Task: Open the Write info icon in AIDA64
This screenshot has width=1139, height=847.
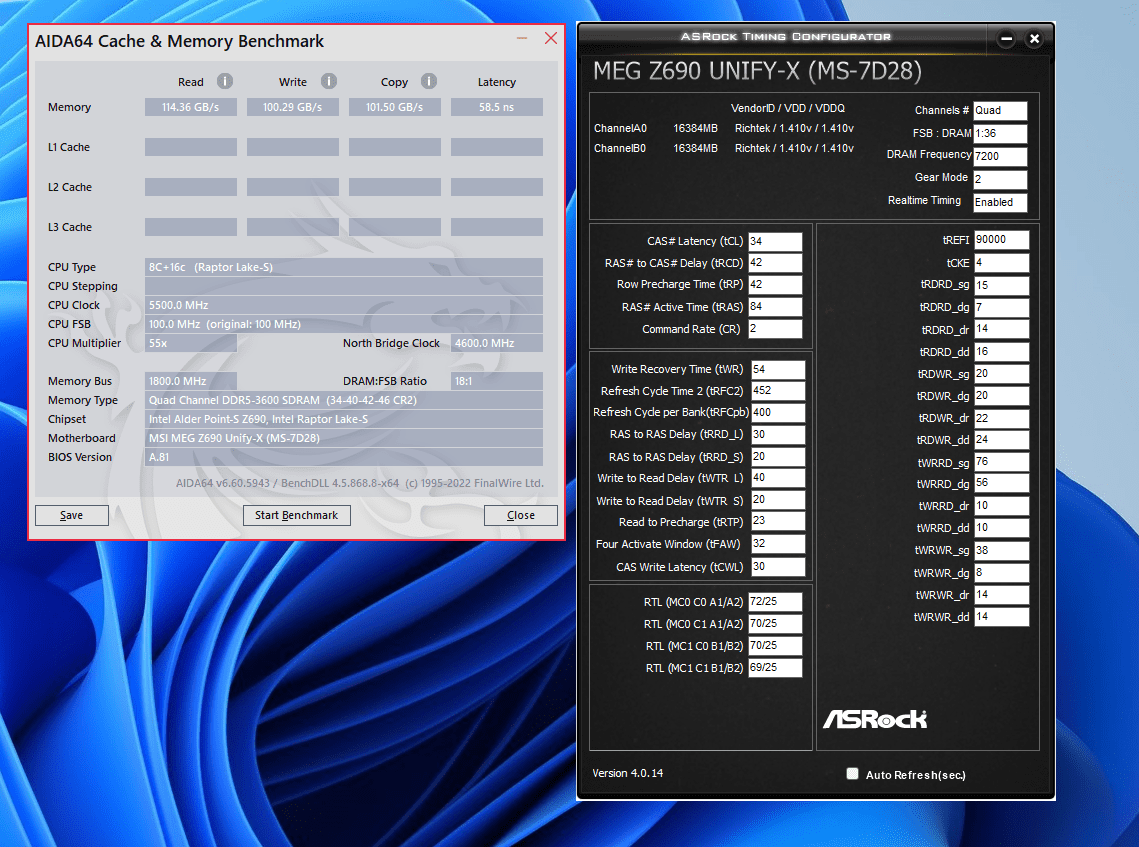Action: pos(329,81)
